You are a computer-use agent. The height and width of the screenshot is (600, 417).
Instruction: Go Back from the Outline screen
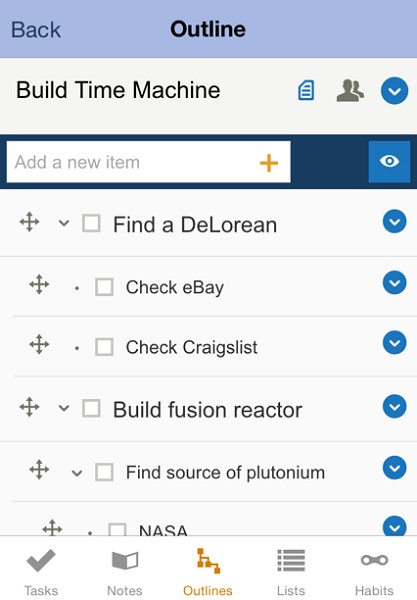(x=36, y=30)
